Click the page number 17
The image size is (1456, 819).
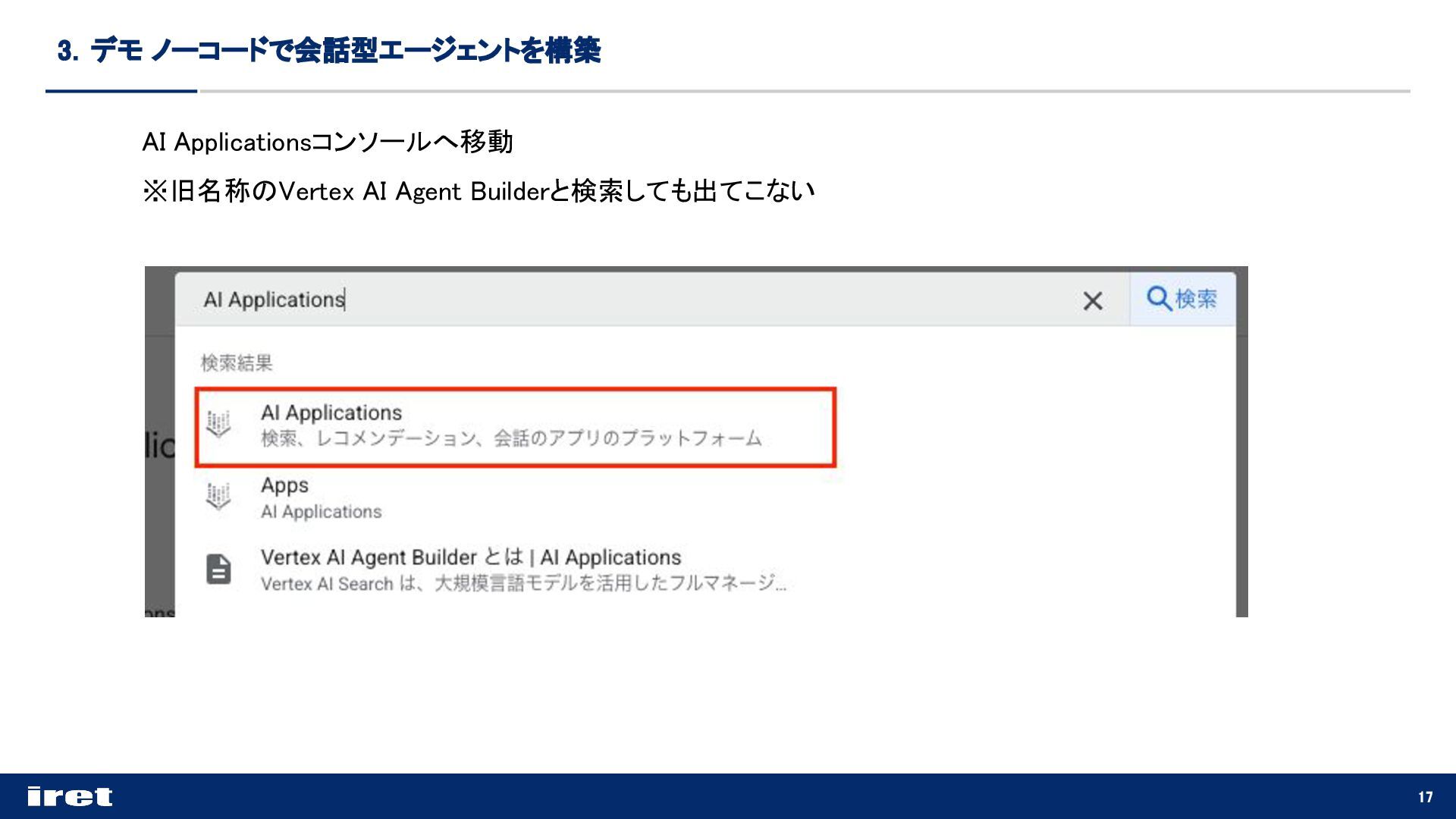(x=1426, y=797)
